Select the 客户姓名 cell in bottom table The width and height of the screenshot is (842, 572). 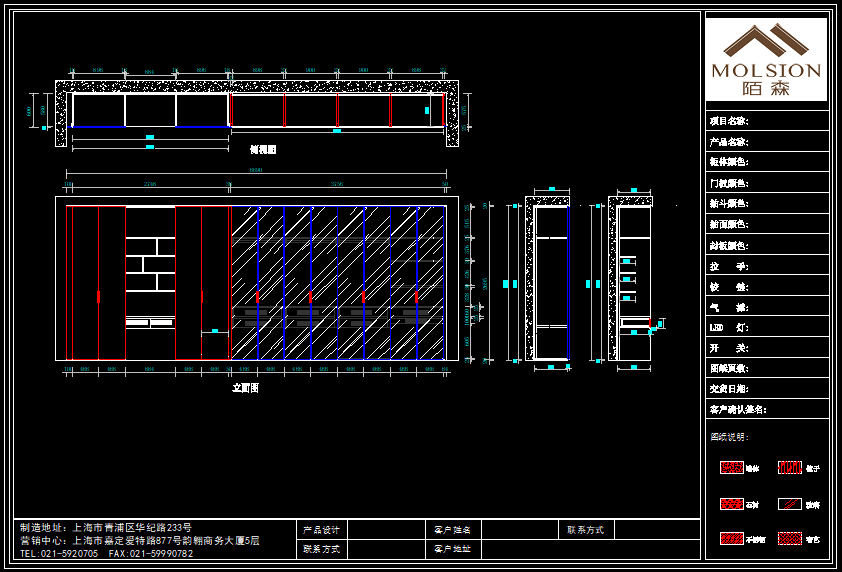453,530
